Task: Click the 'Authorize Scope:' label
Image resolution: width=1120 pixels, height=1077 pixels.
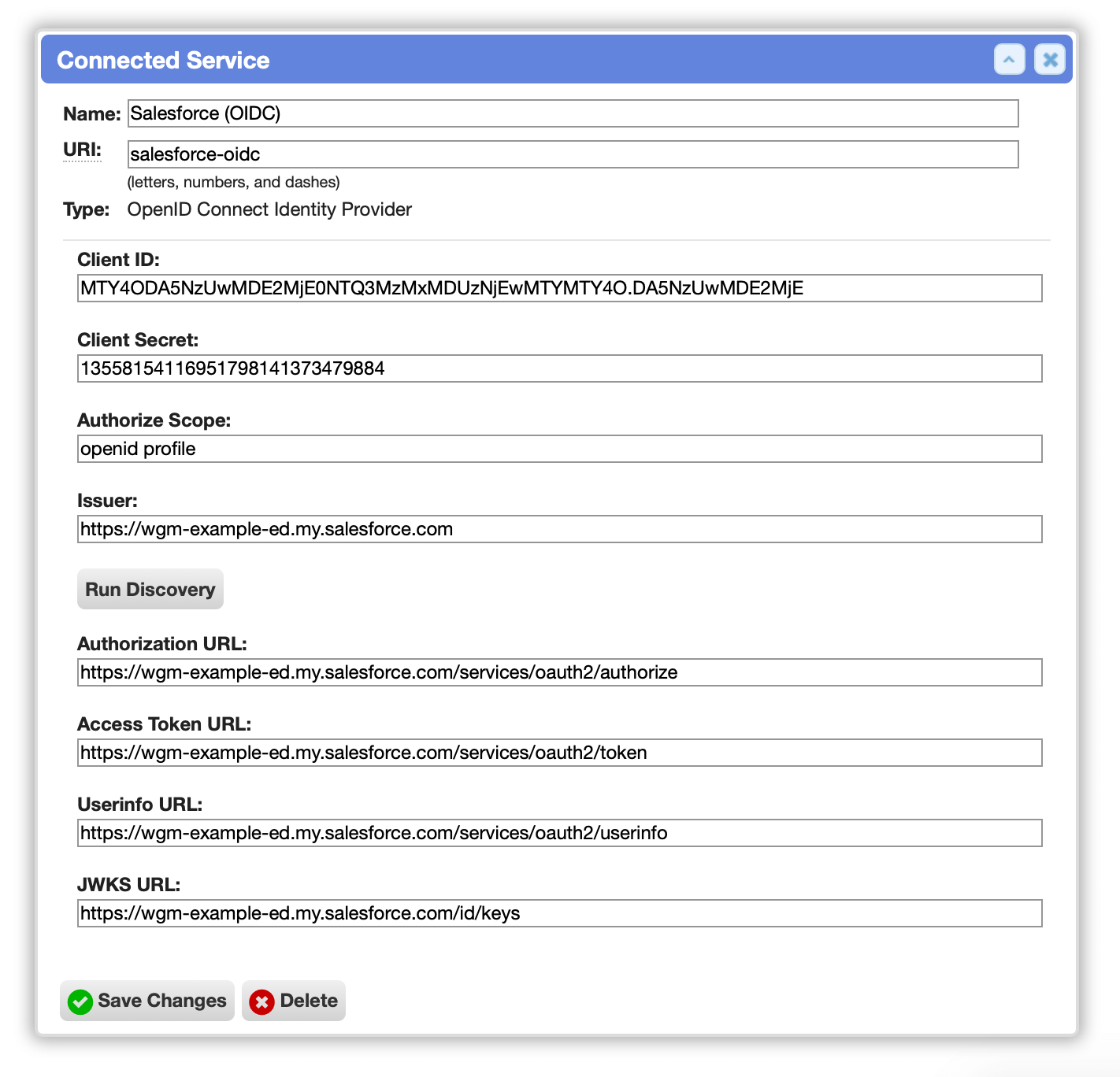Action: tap(154, 420)
